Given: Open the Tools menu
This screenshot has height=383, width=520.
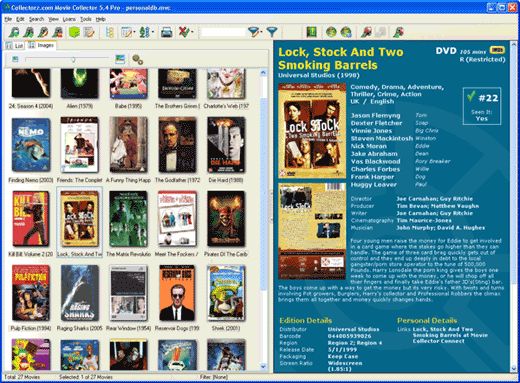Looking at the screenshot, I should (86, 19).
